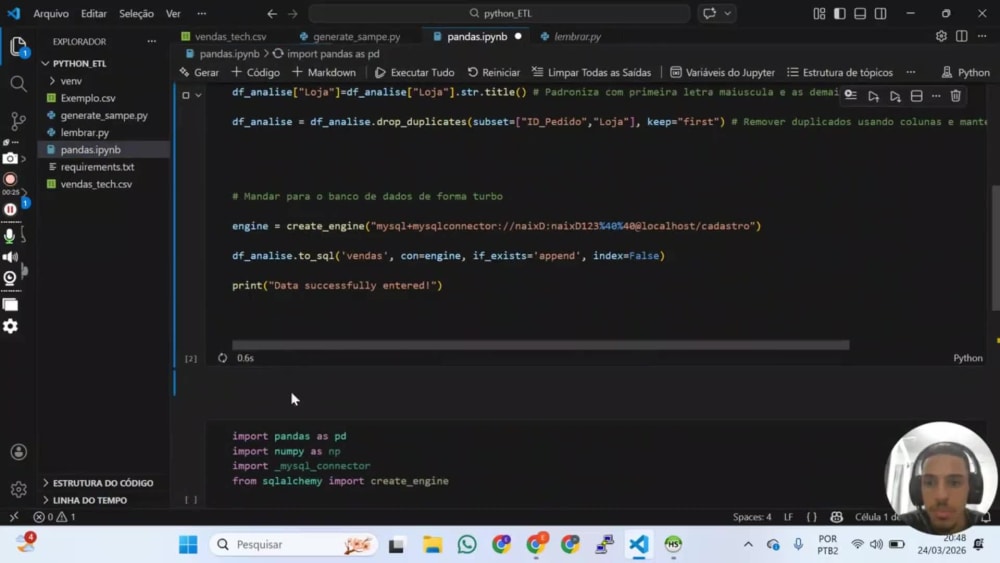This screenshot has height=563, width=1000.
Task: Toggle the secondary side bar
Action: pyautogui.click(x=881, y=13)
